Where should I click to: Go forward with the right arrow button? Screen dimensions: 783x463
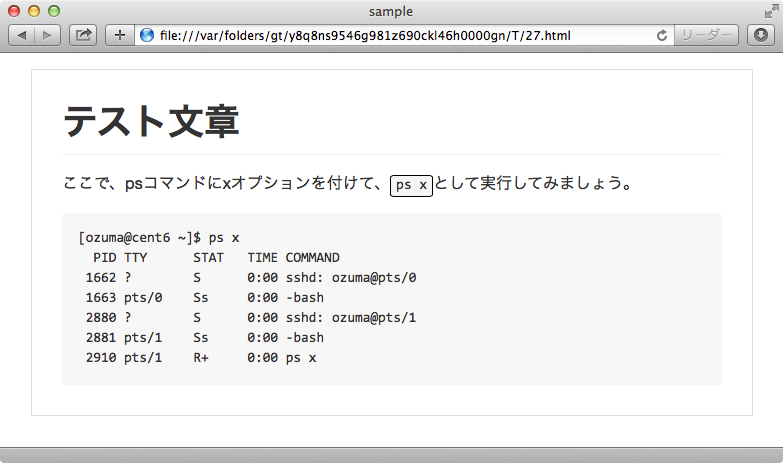(x=47, y=35)
